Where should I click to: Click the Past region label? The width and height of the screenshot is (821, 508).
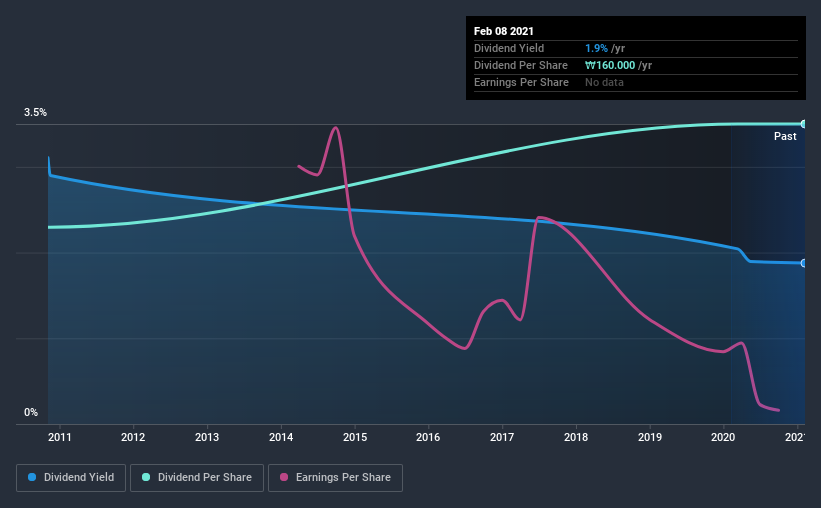point(785,136)
